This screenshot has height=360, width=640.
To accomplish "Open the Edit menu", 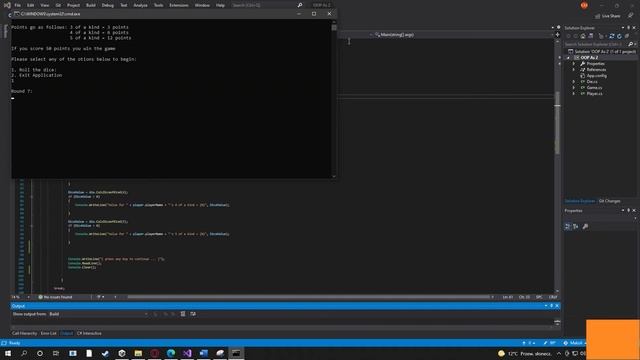I will (x=31, y=5).
